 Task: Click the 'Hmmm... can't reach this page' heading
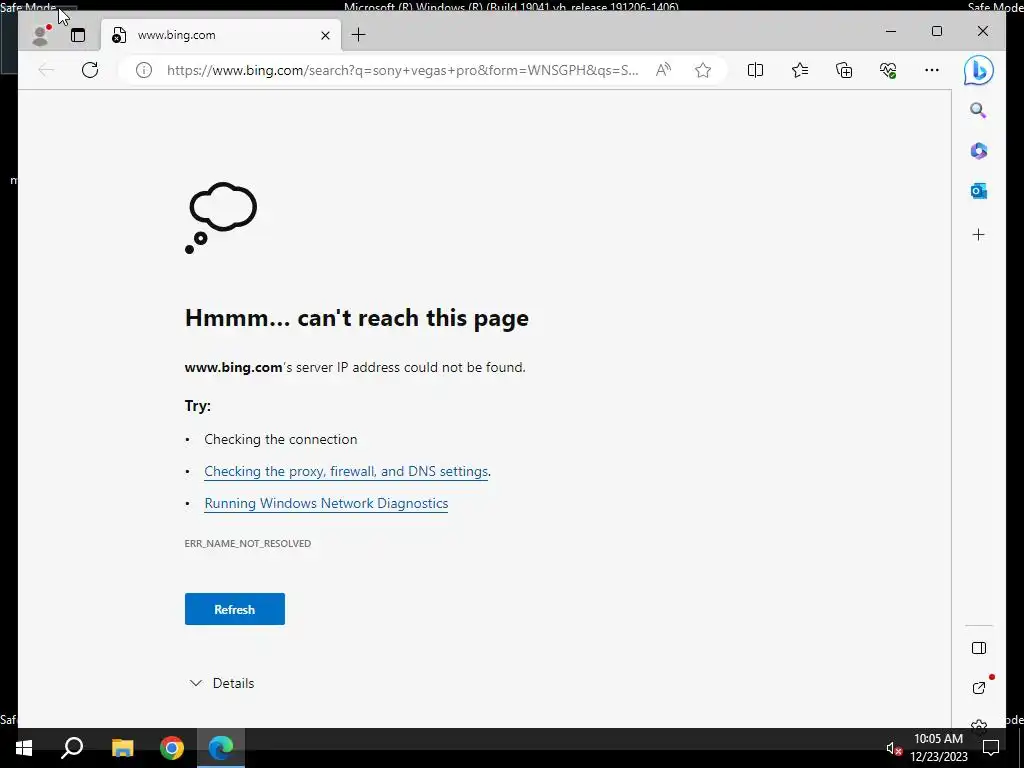tap(357, 318)
